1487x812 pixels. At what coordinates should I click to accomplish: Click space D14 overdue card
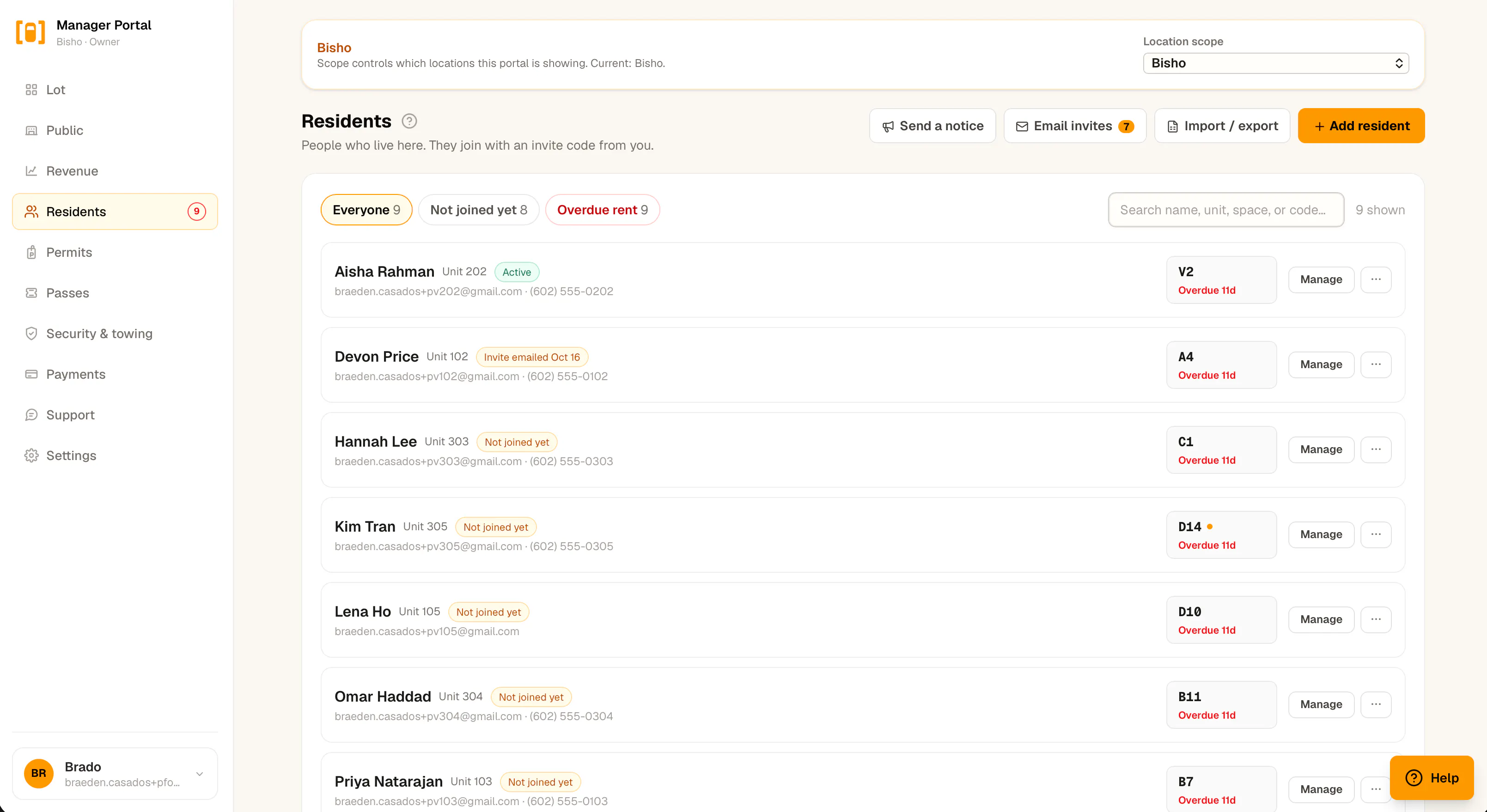click(1221, 535)
